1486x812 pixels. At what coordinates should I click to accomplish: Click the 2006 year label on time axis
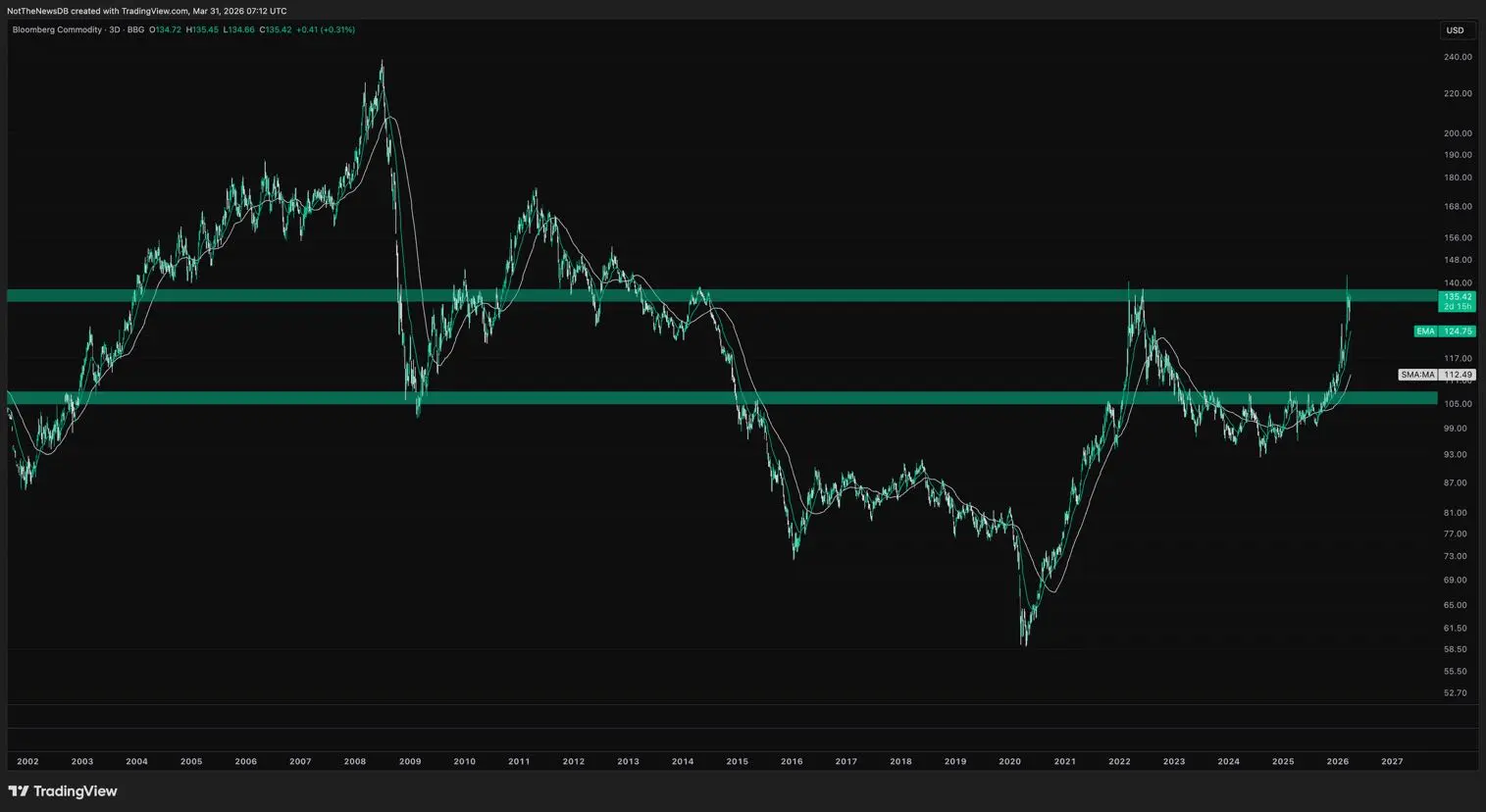coord(246,762)
